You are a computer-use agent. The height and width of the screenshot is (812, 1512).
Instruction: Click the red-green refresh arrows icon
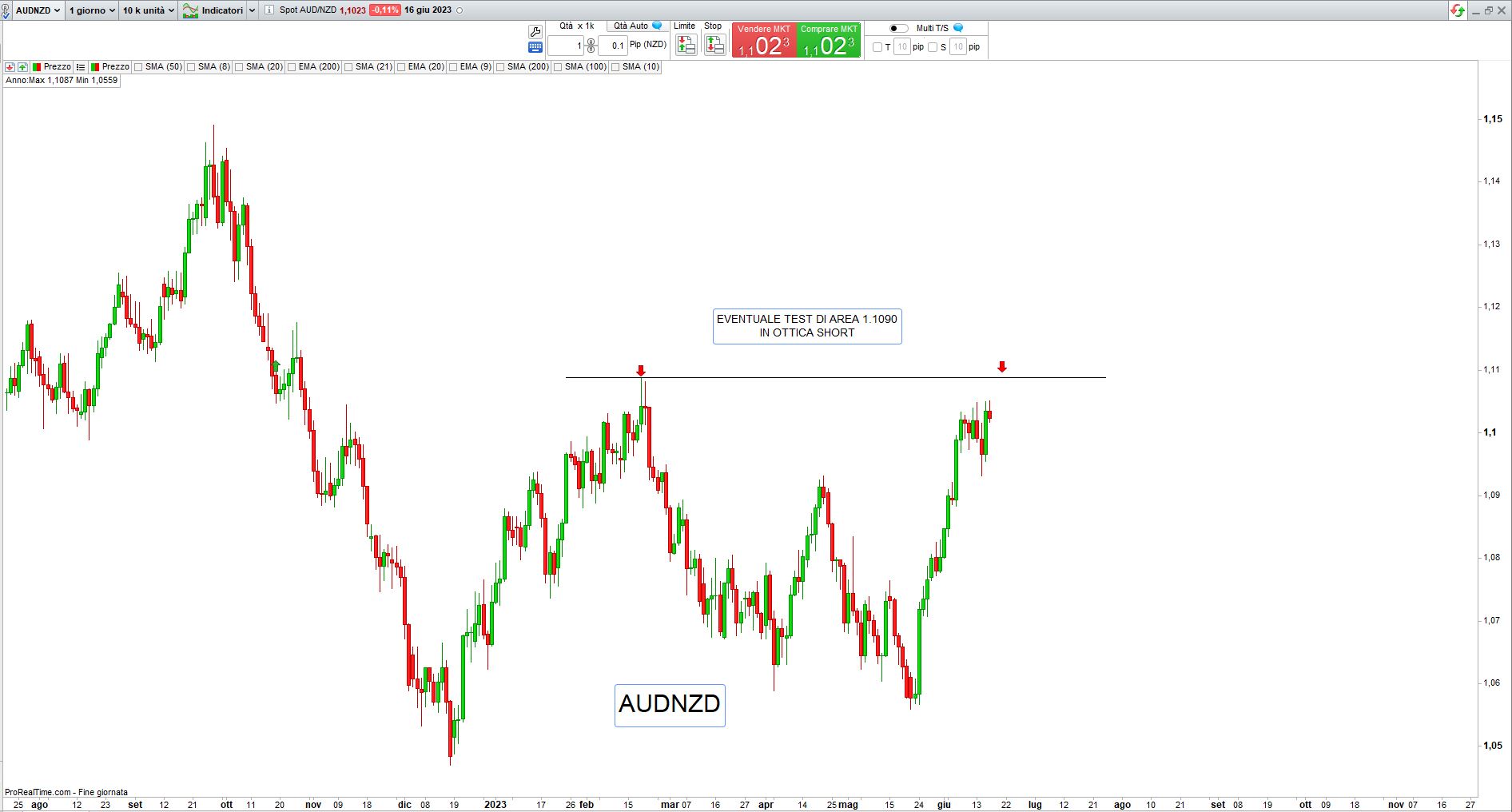pos(1458,10)
